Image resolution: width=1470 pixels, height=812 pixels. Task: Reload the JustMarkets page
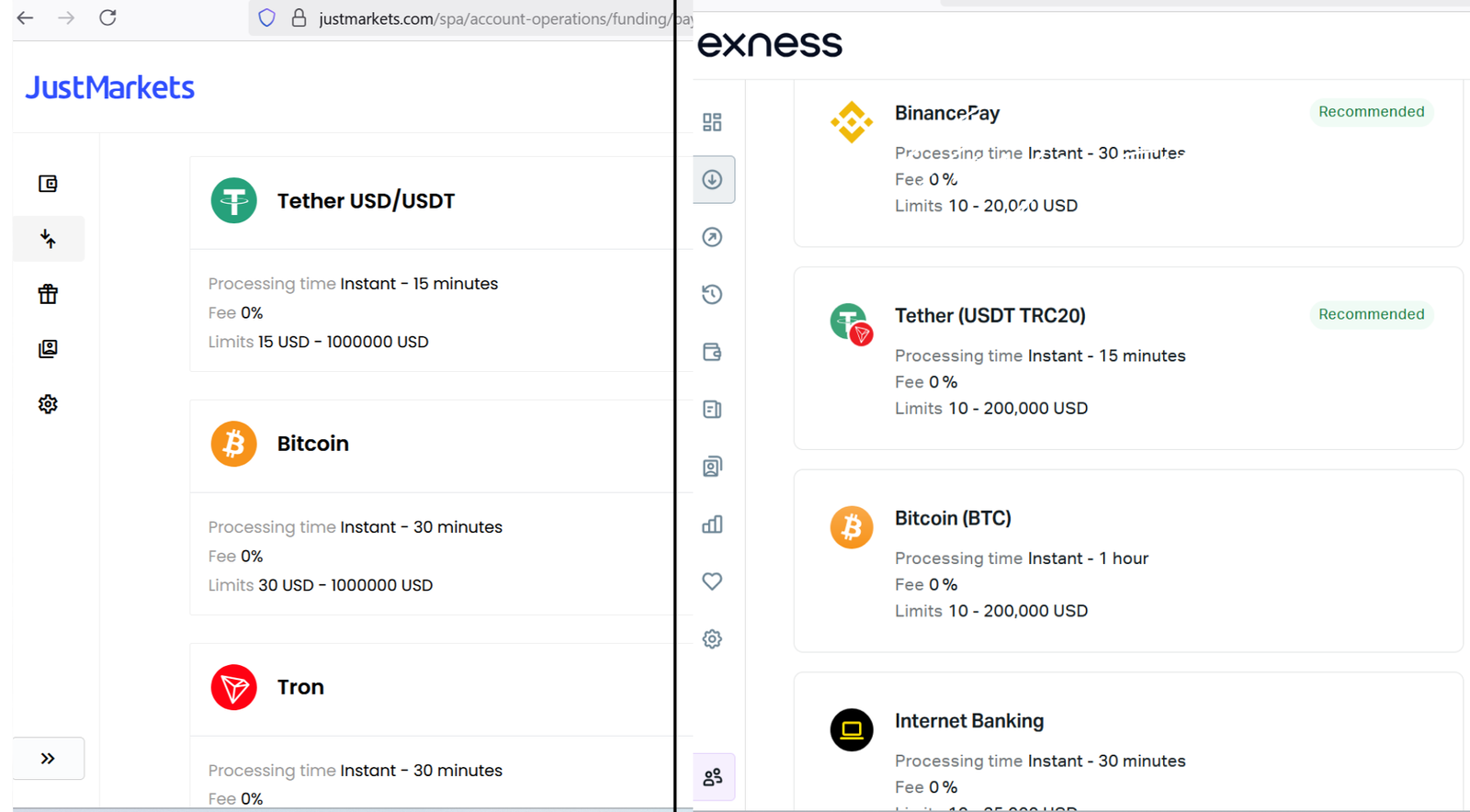pos(107,17)
